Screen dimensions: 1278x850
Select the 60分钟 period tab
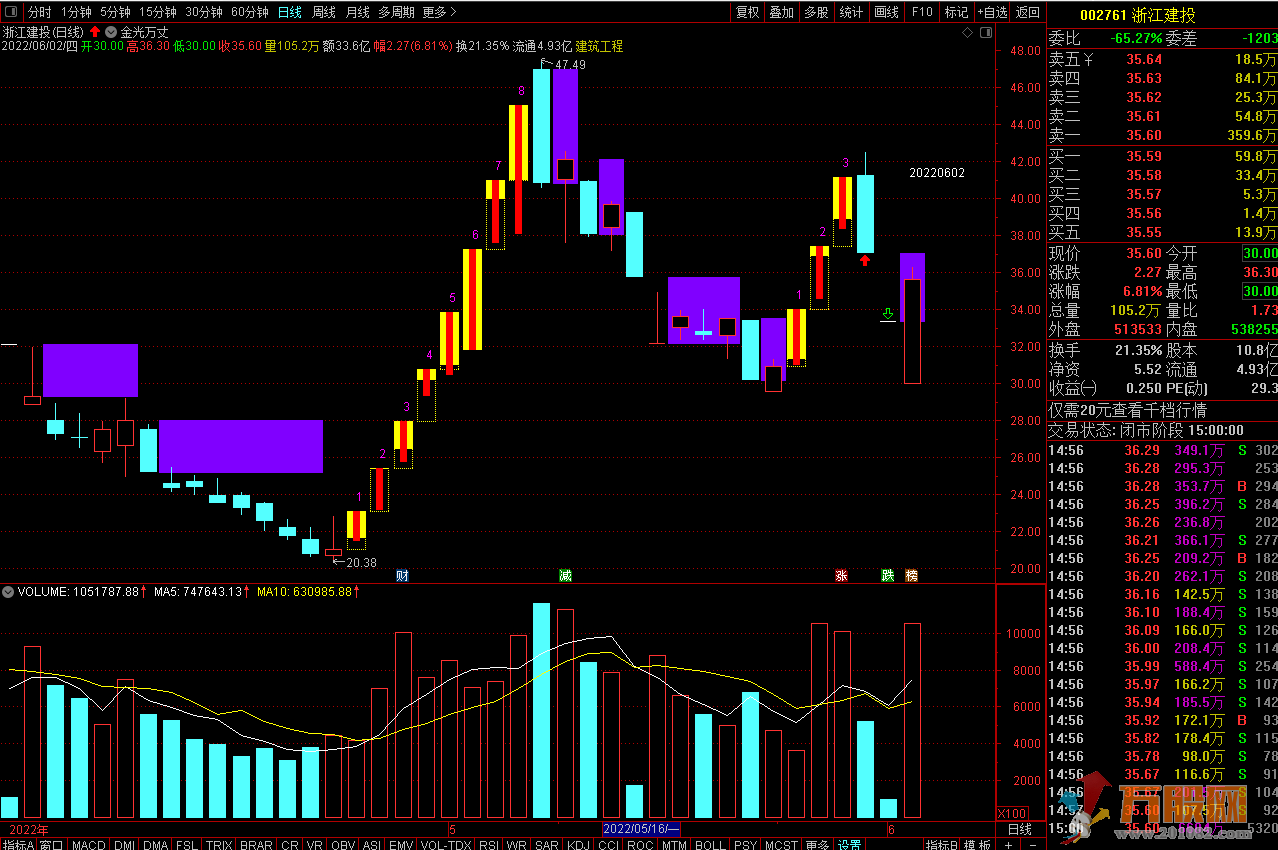point(250,12)
